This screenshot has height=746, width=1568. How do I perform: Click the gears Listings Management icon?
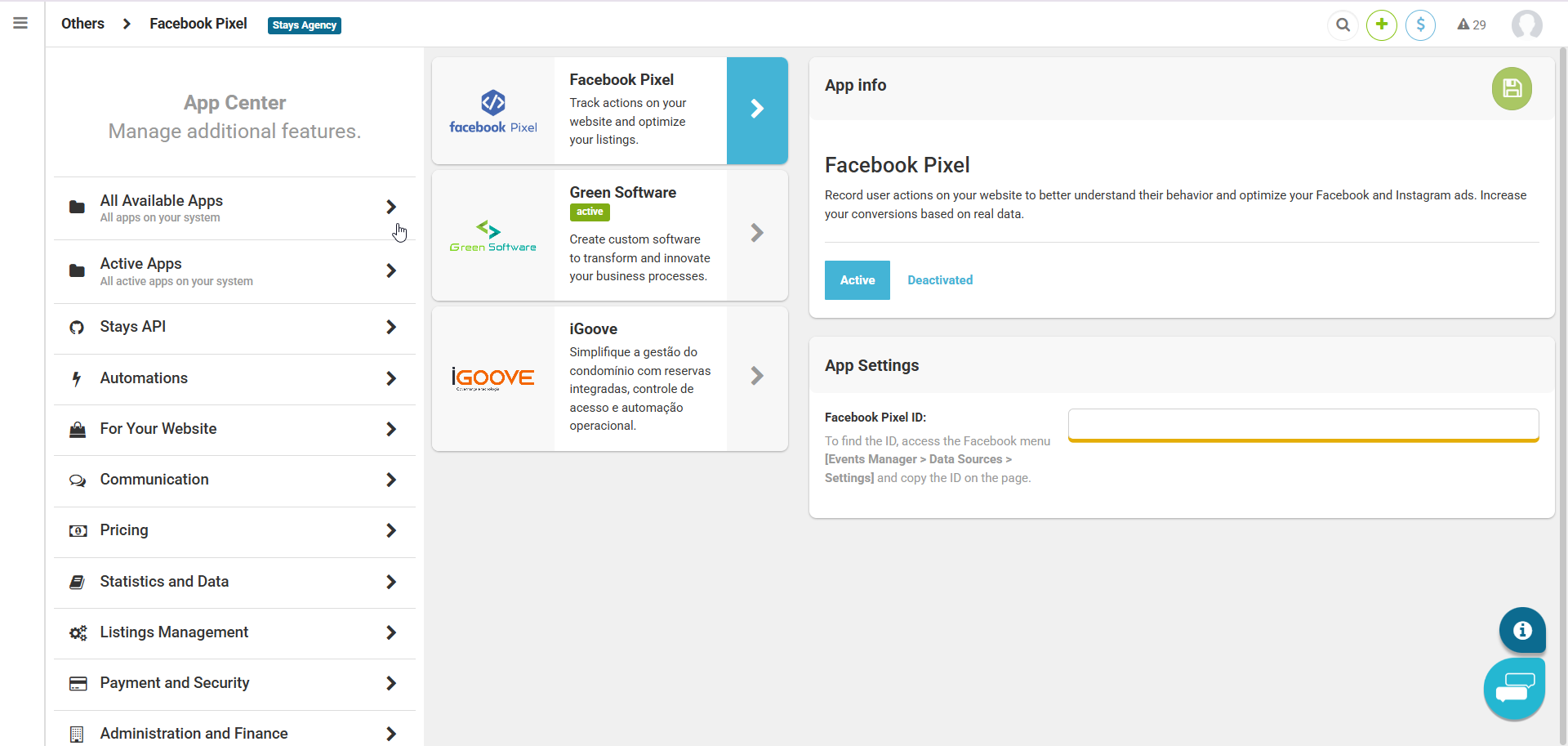78,632
